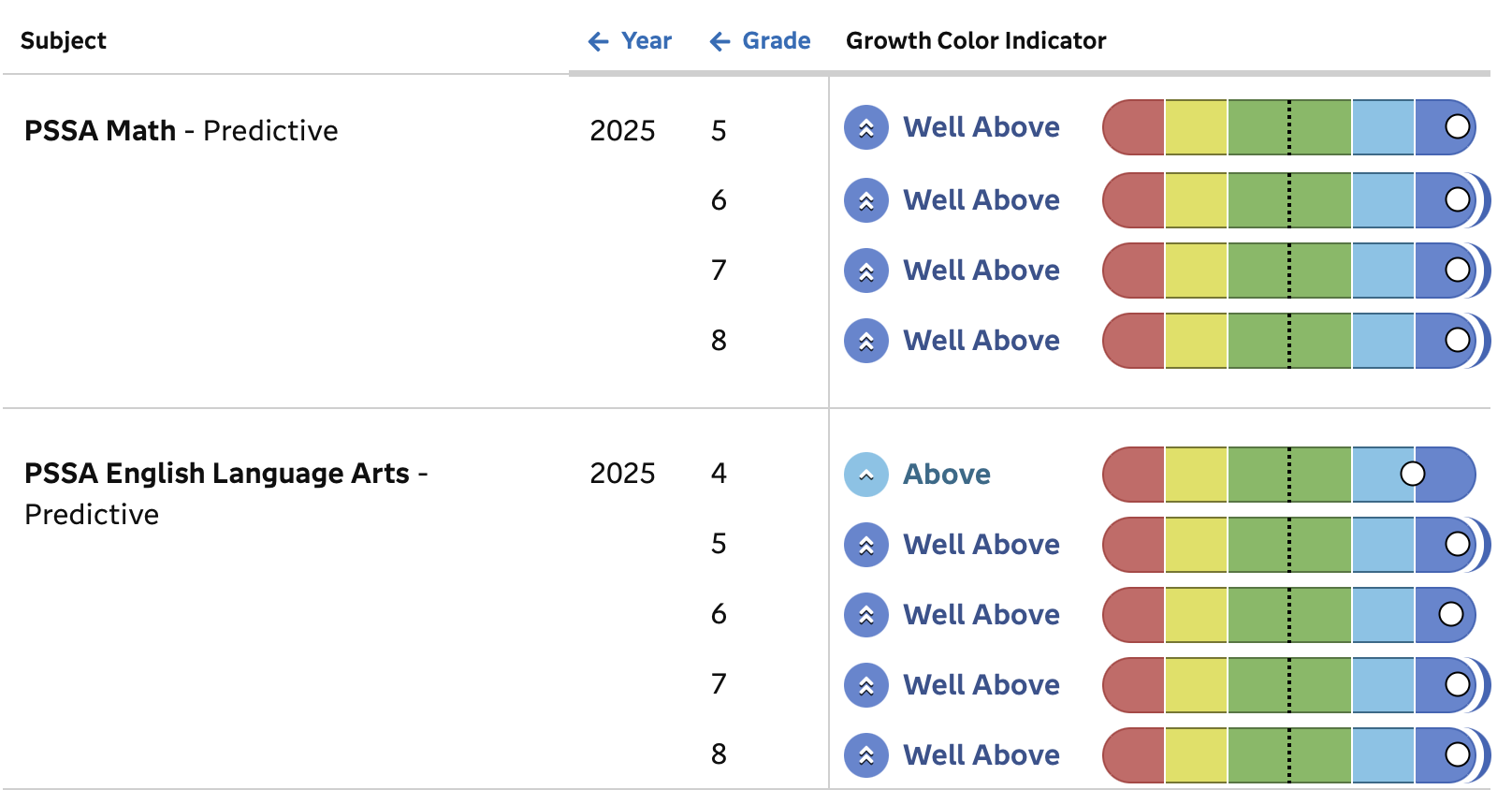Select the Subject column header
The height and width of the screenshot is (790, 1512).
pos(64,41)
